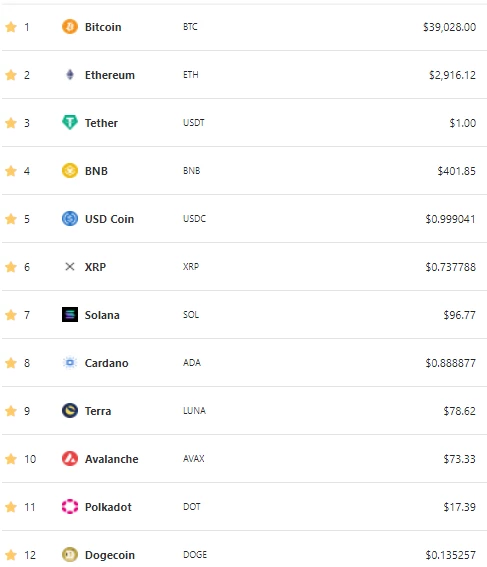The image size is (487, 567).
Task: Click the yellow BNB logo icon
Action: pos(70,171)
